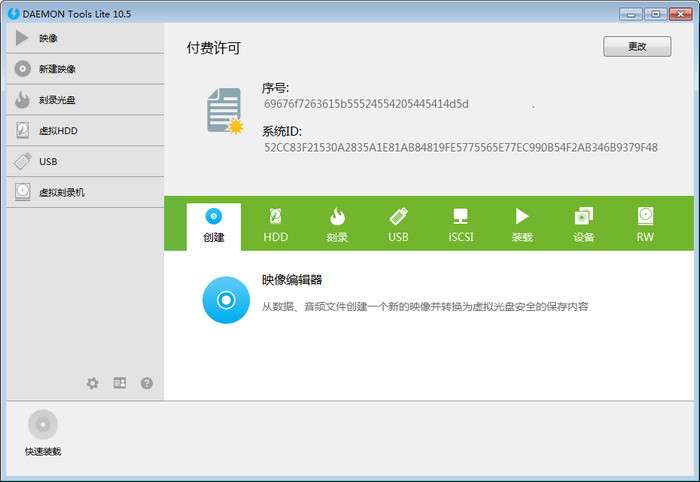Click the 快速装载 quick mount disc icon
The height and width of the screenshot is (482, 700).
[43, 424]
